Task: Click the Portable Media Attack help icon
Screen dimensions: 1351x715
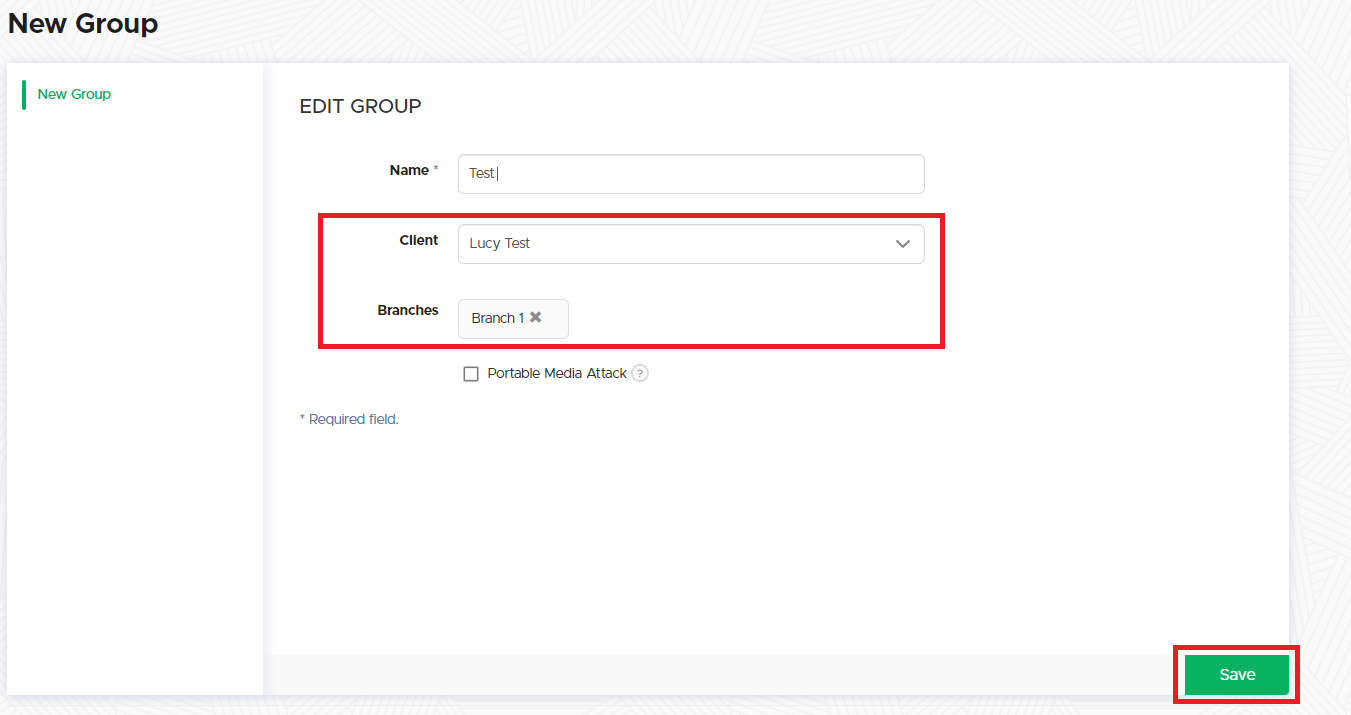Action: [640, 373]
